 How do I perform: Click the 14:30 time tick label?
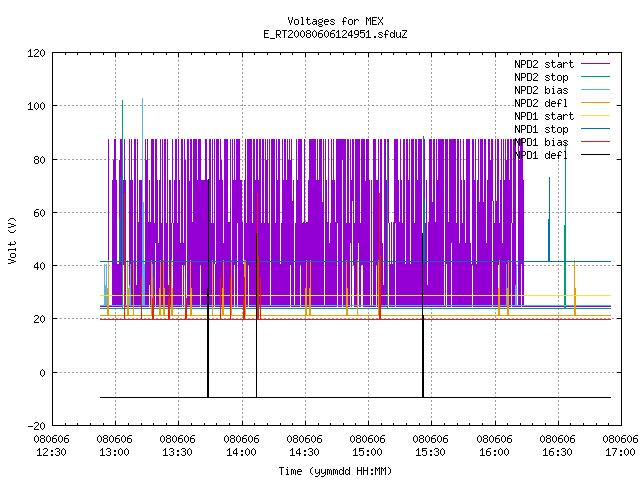(304, 453)
